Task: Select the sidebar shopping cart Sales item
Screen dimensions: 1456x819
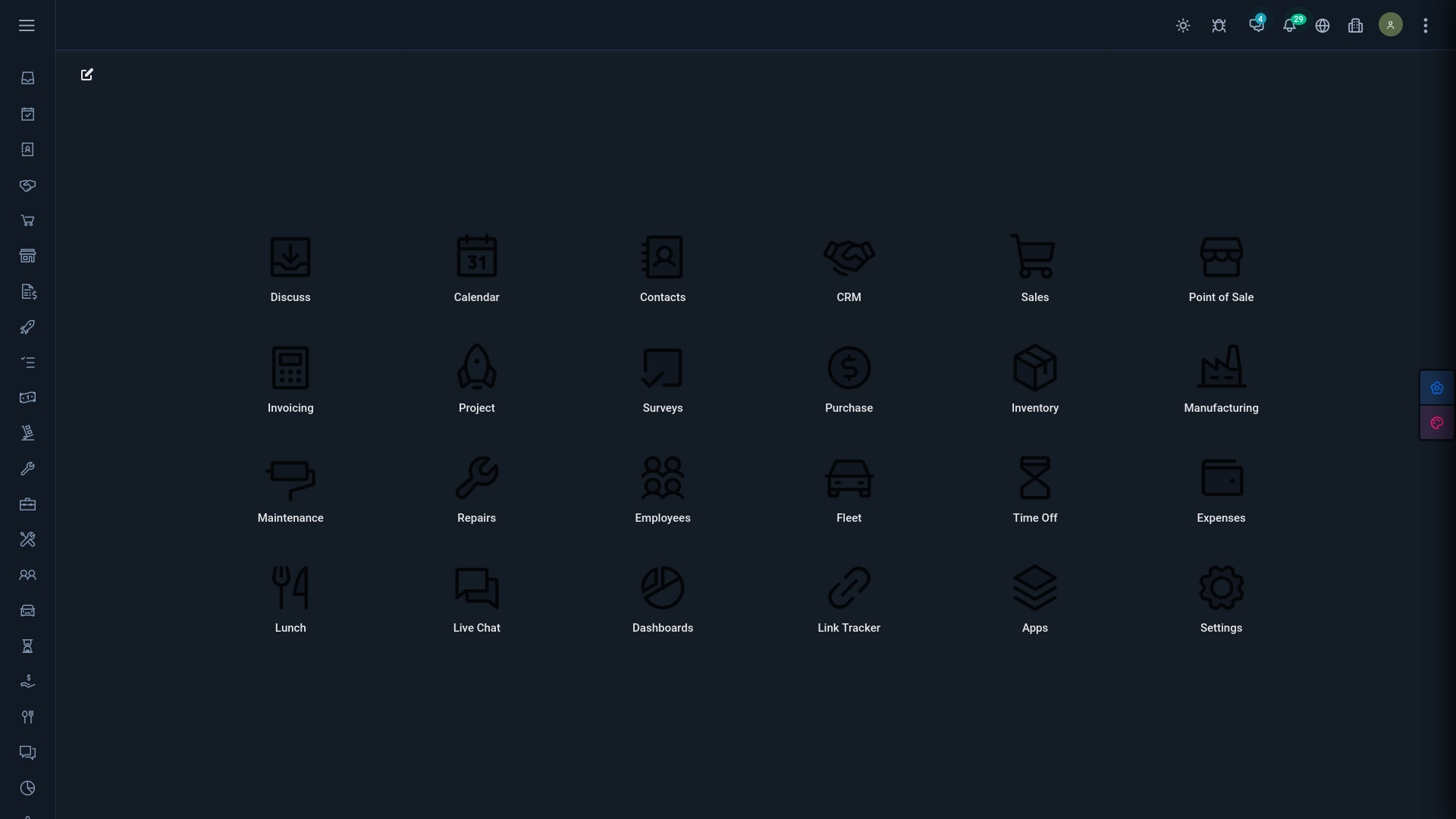Action: [27, 221]
